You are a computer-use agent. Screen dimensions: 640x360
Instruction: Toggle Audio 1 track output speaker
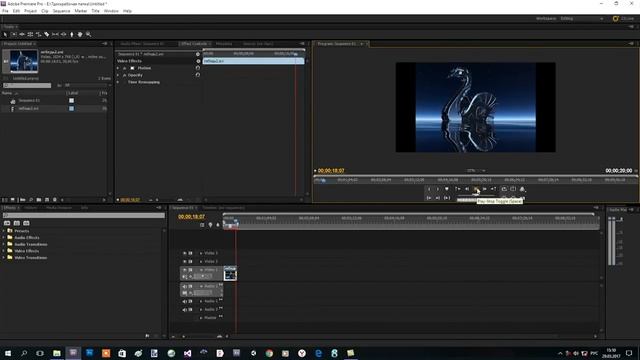click(184, 286)
